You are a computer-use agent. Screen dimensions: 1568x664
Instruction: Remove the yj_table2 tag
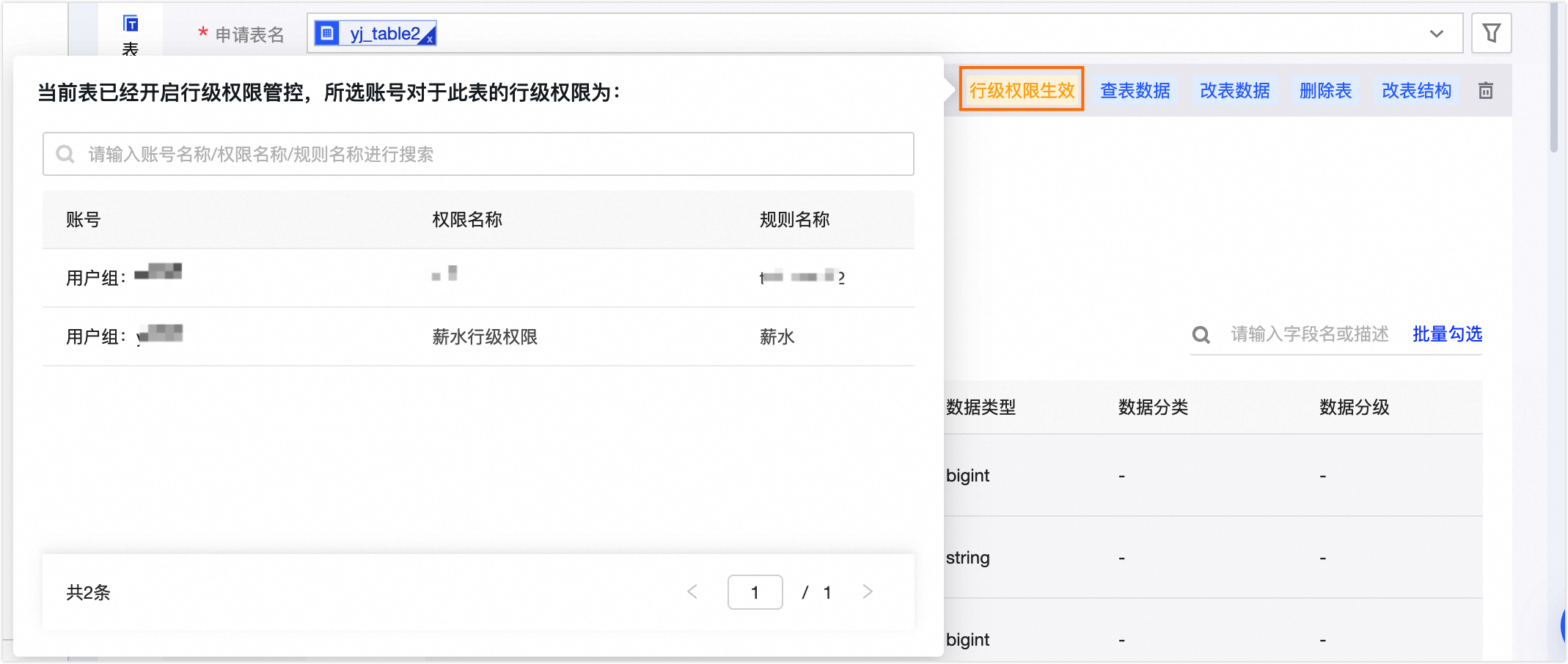(x=430, y=40)
